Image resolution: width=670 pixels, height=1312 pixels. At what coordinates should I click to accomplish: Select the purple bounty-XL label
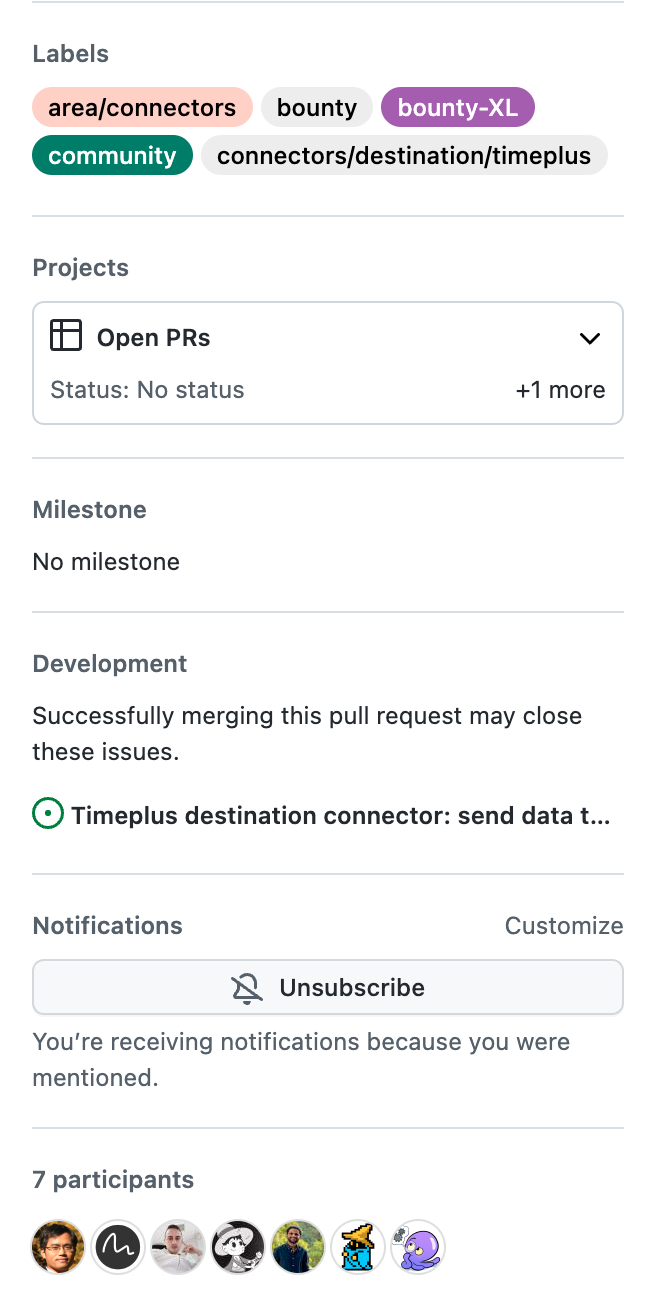click(458, 108)
